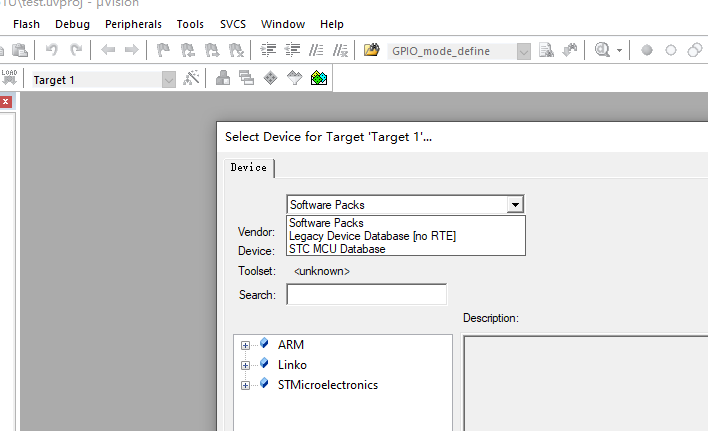The width and height of the screenshot is (708, 431).
Task: Open the Target 1 dropdown arrow
Action: click(x=168, y=80)
